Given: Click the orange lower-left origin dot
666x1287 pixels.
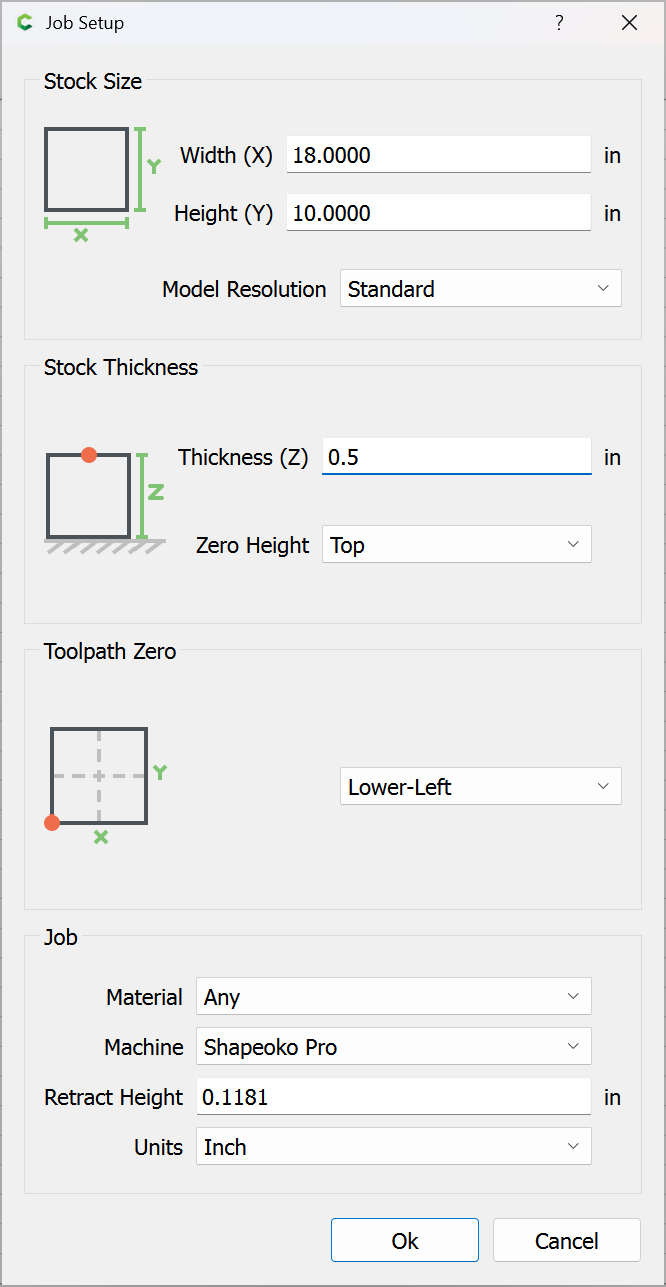Looking at the screenshot, I should coord(52,823).
